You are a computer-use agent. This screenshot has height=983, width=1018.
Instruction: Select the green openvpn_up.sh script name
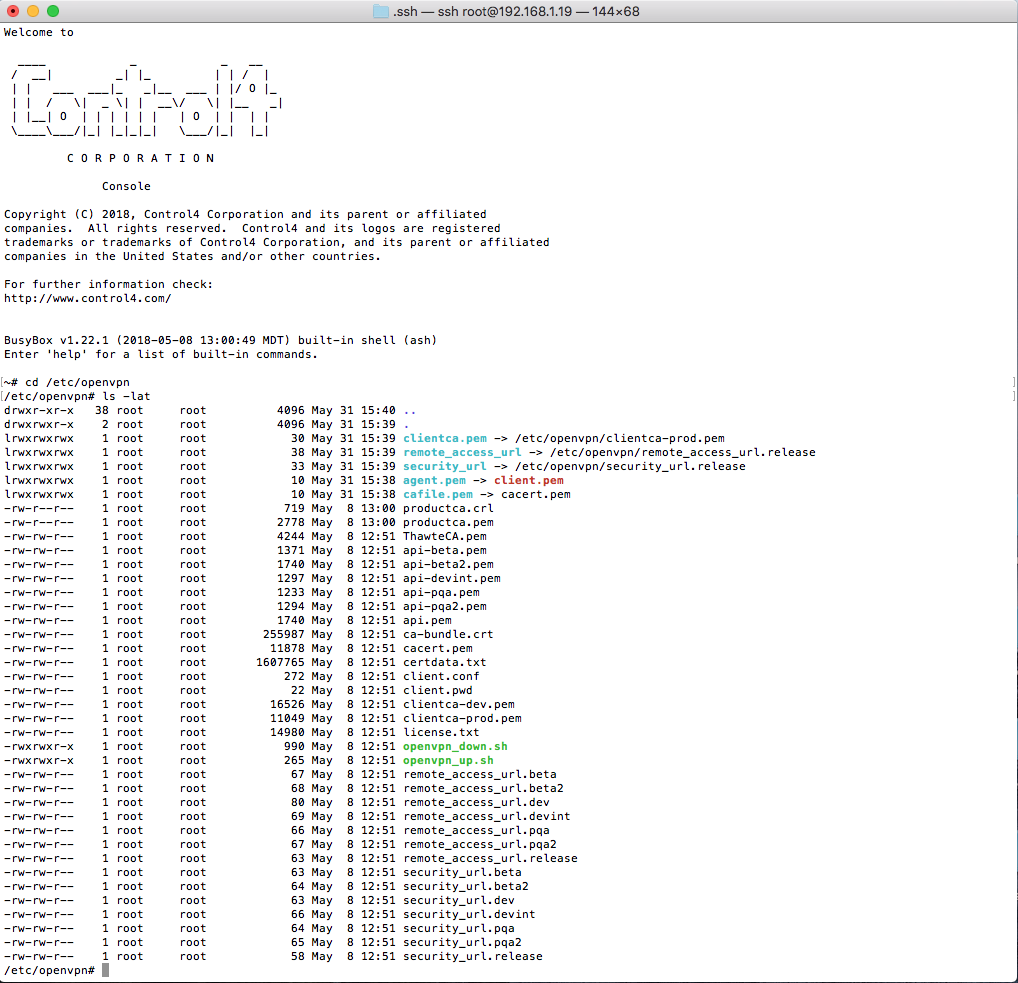pos(448,760)
